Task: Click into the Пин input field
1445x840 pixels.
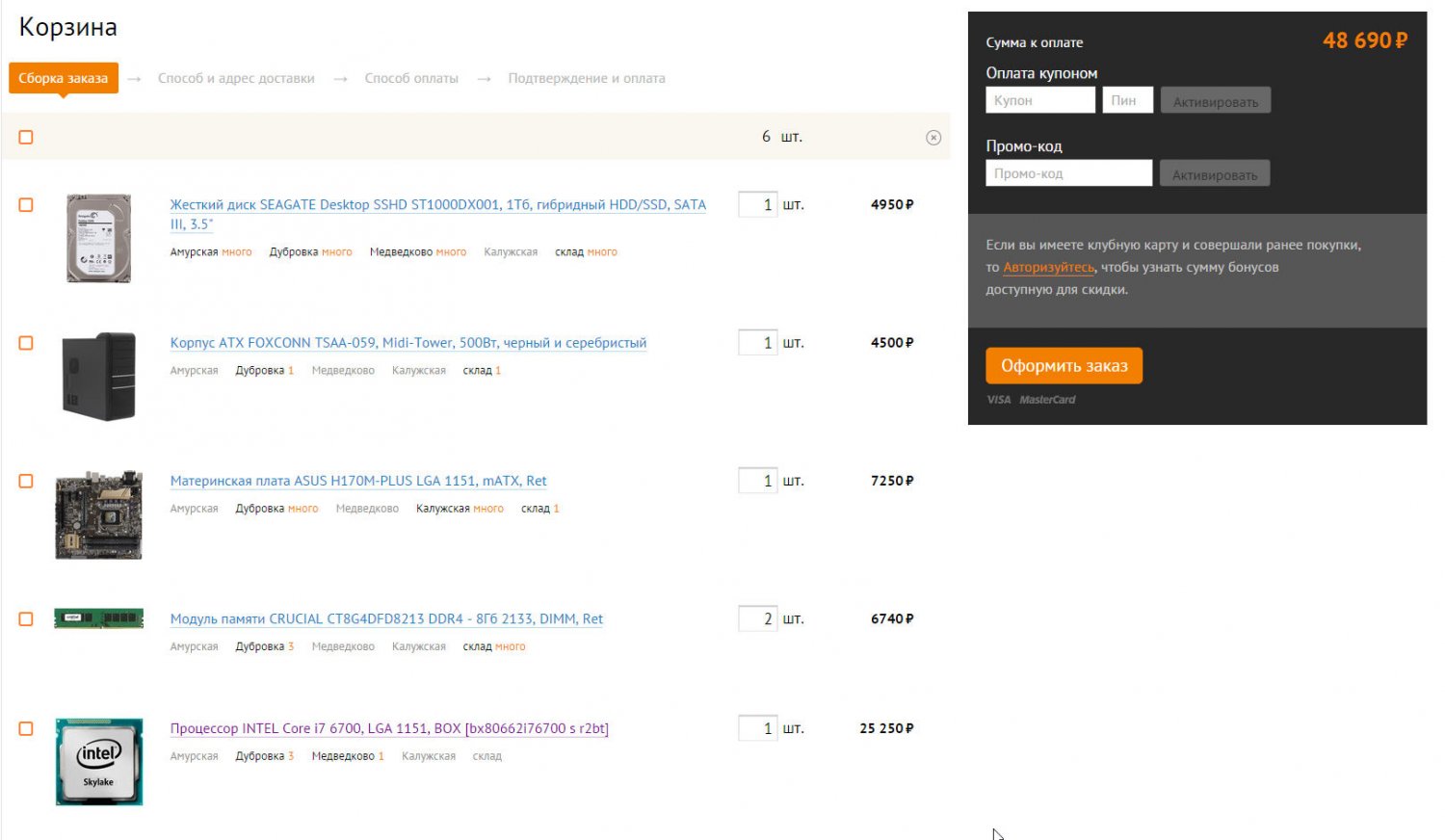Action: click(x=1128, y=100)
